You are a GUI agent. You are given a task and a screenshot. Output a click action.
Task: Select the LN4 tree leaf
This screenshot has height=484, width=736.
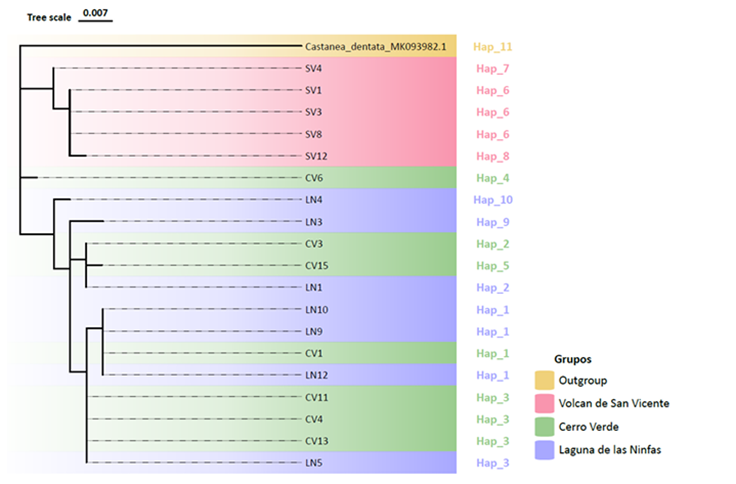[314, 200]
